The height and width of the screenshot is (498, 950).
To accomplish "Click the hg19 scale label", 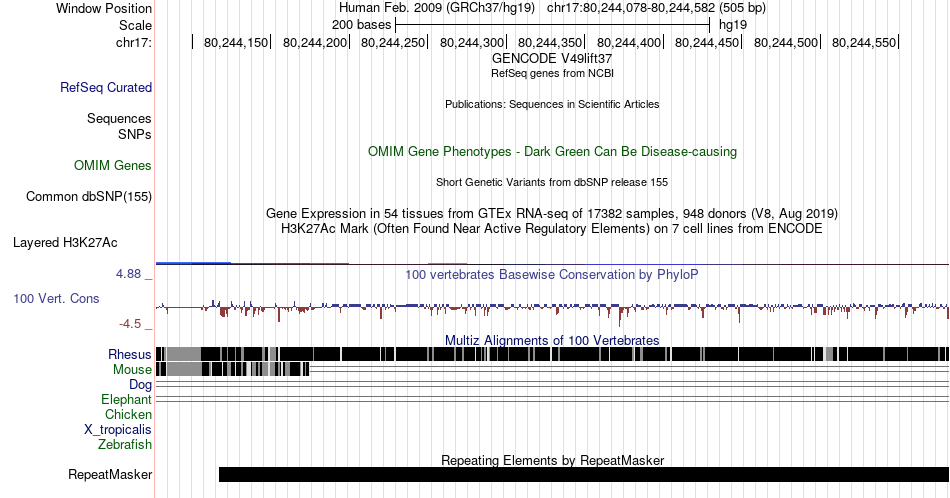I will tap(733, 25).
